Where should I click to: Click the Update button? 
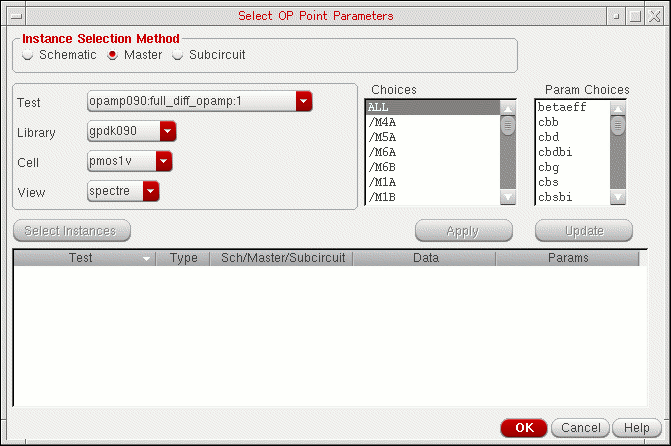584,231
